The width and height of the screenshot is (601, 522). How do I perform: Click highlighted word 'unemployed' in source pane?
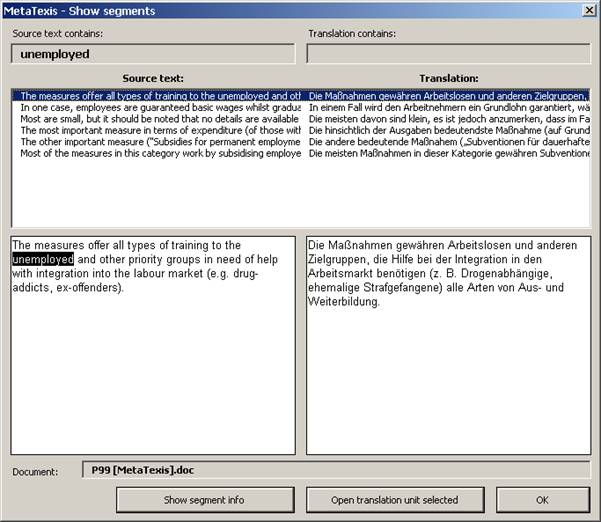pyautogui.click(x=43, y=260)
